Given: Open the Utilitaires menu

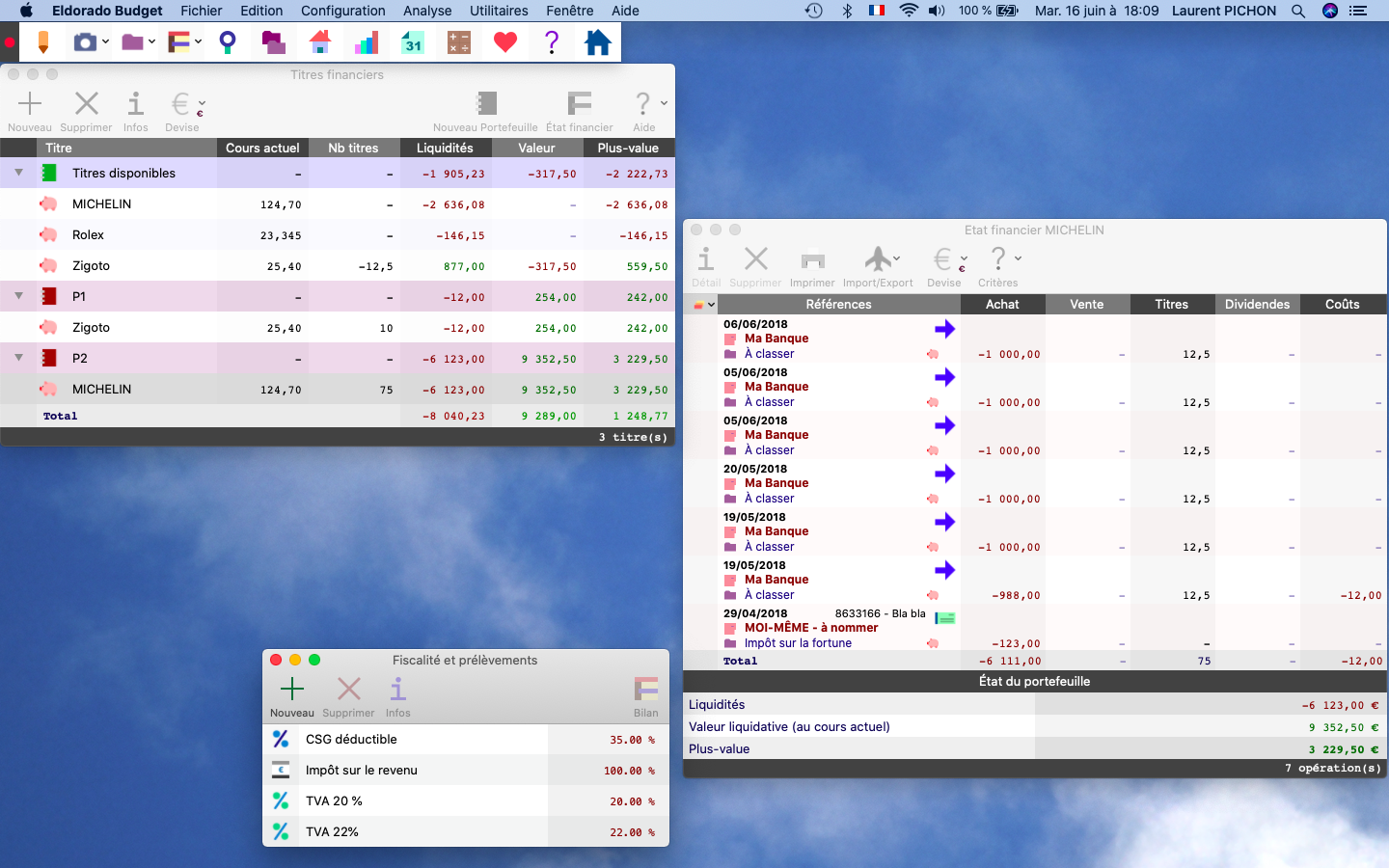Looking at the screenshot, I should (x=499, y=11).
